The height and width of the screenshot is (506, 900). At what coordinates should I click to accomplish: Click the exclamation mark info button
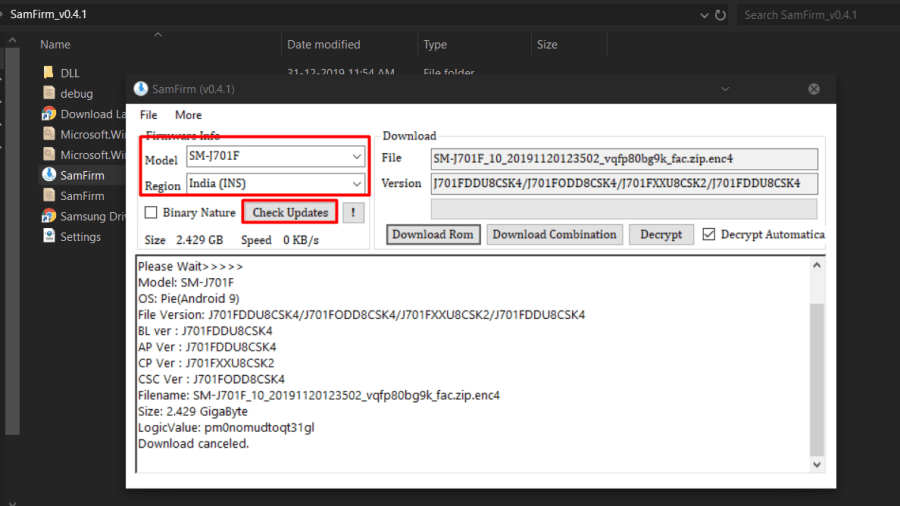tap(353, 213)
